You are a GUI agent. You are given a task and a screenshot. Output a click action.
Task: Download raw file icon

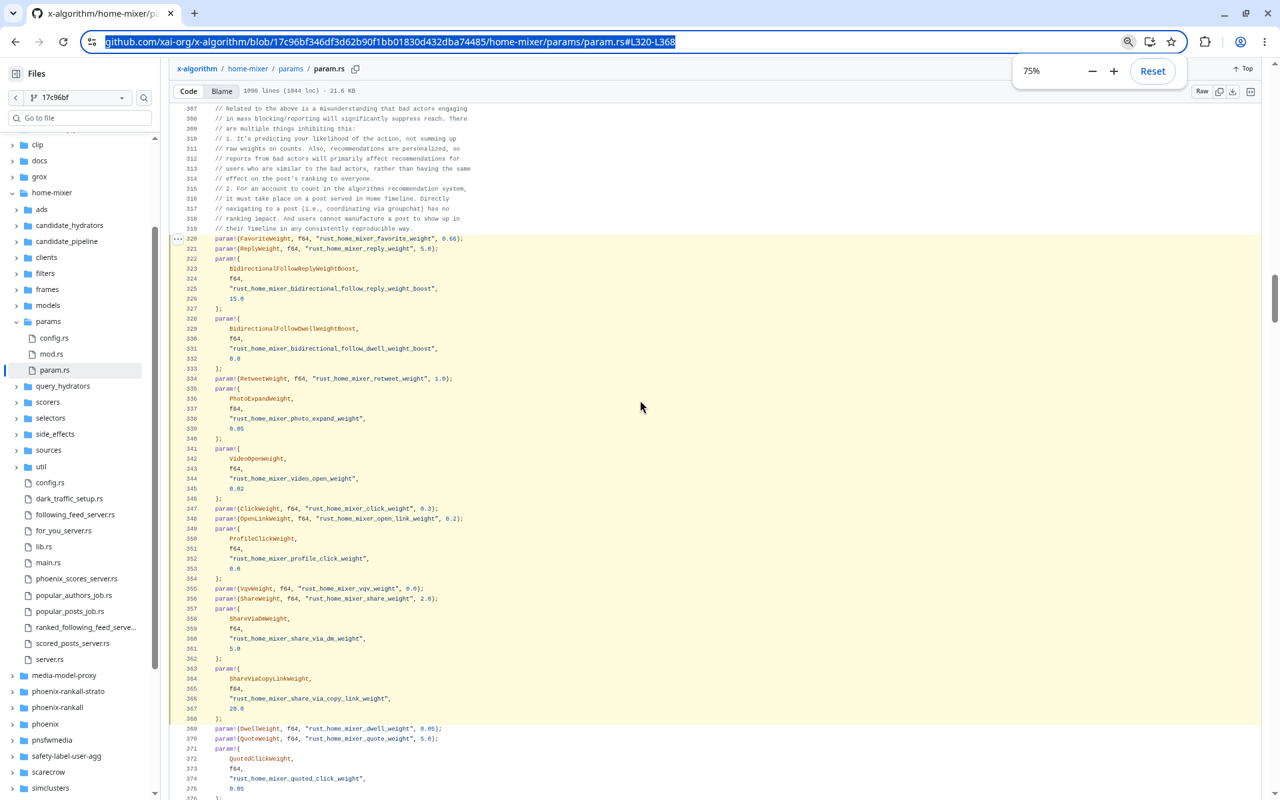1233,92
